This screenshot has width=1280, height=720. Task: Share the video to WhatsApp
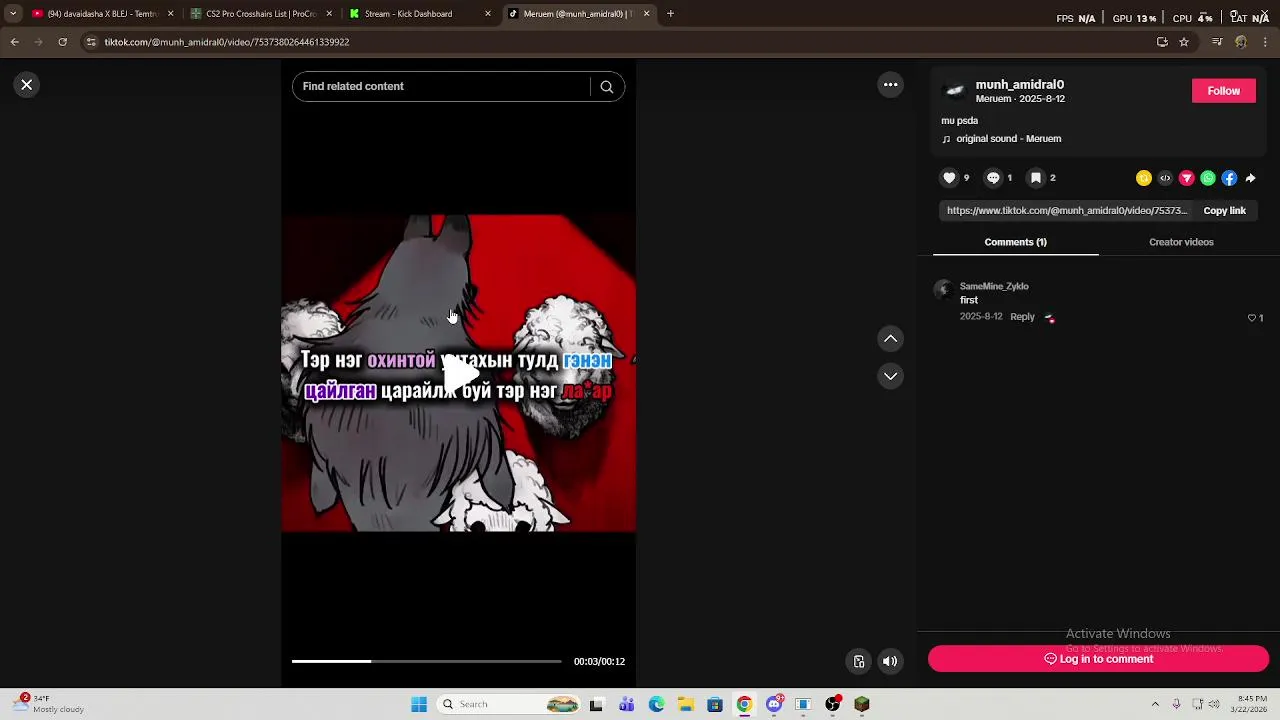coord(1208,178)
